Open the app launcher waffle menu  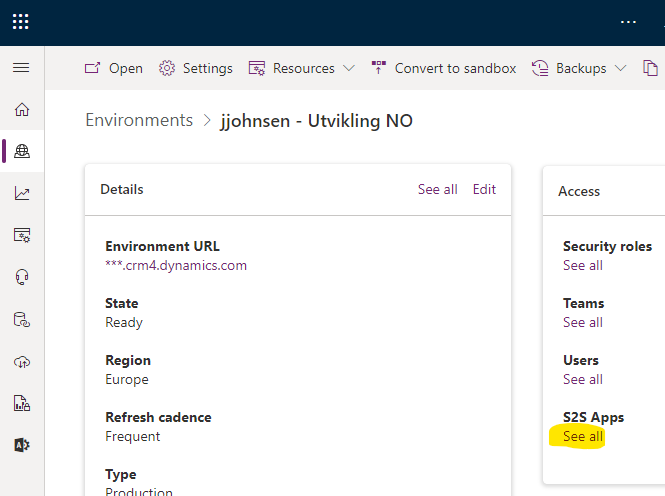tap(20, 22)
